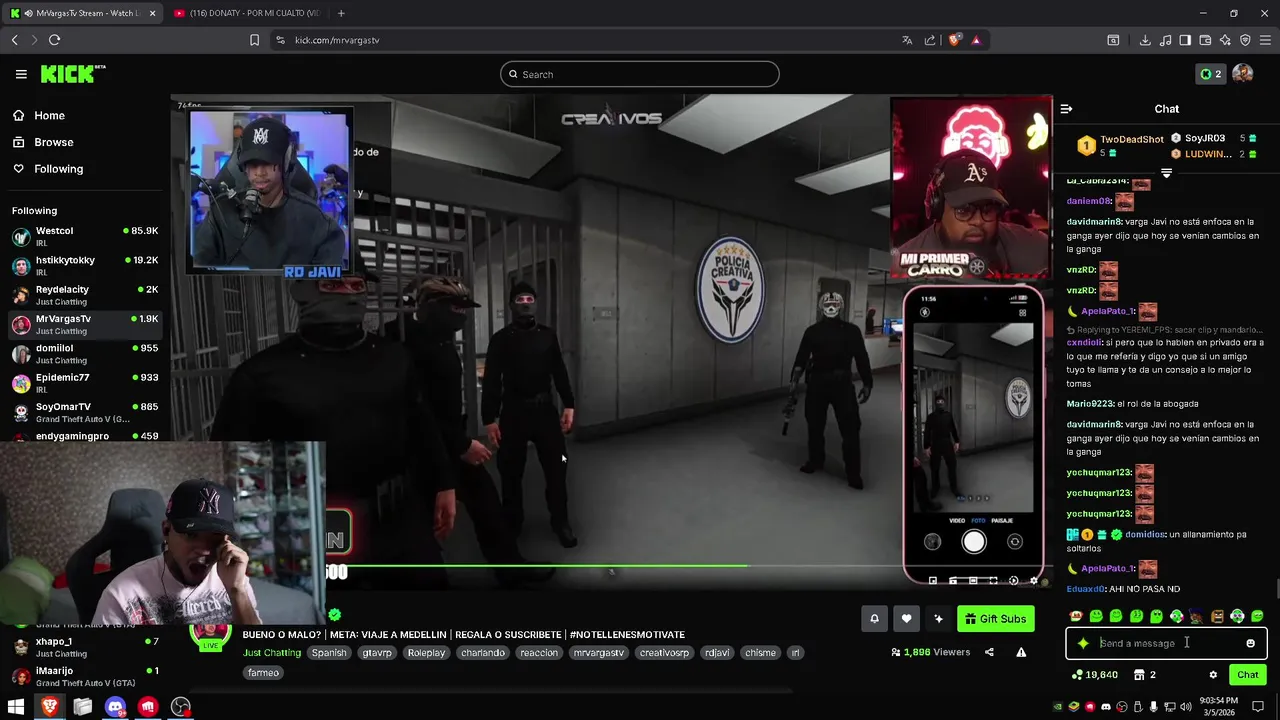Open the hamburger menu beside the Kick logo
The height and width of the screenshot is (720, 1280).
(21, 74)
